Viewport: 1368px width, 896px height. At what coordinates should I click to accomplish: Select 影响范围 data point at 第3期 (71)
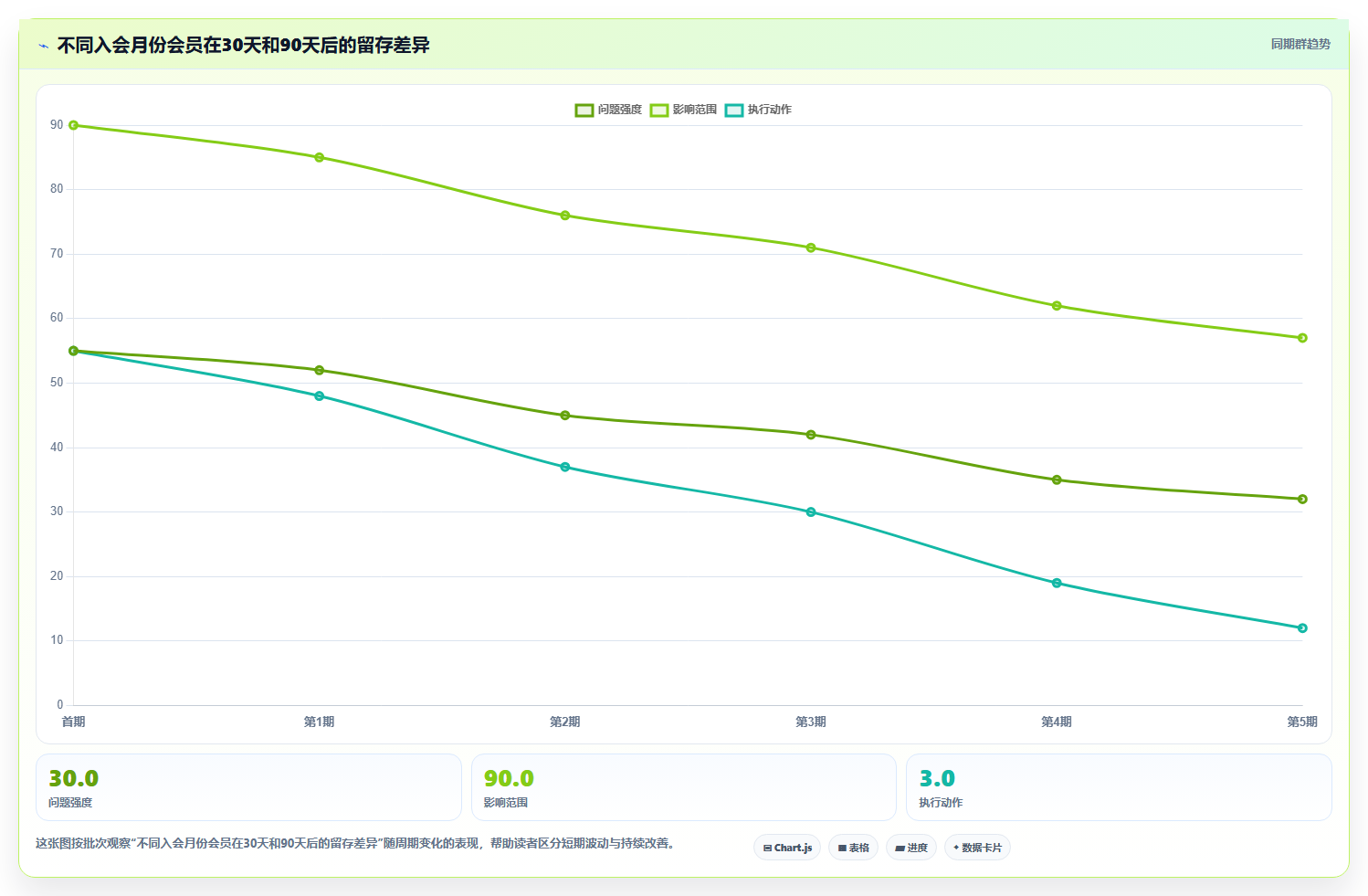click(811, 248)
